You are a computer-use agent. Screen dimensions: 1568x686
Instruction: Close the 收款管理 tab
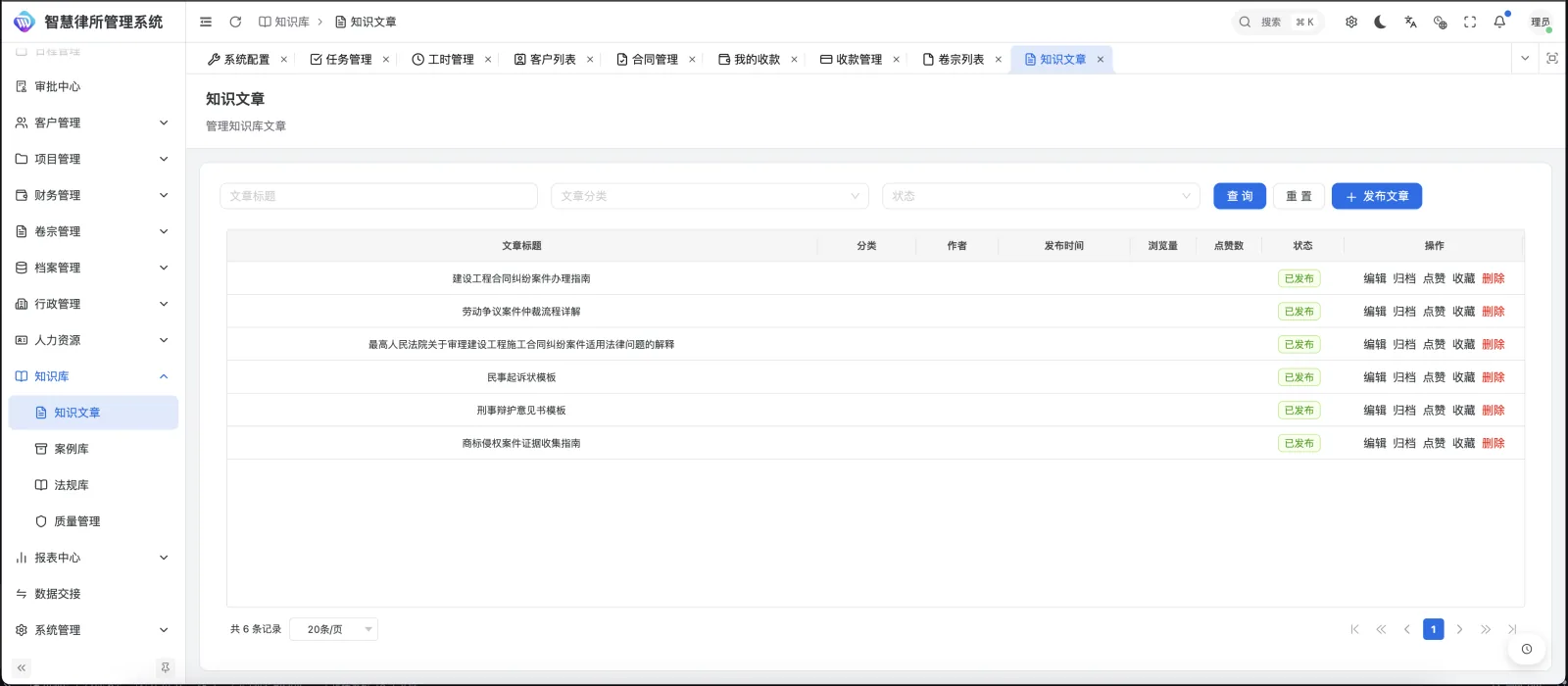click(x=896, y=60)
